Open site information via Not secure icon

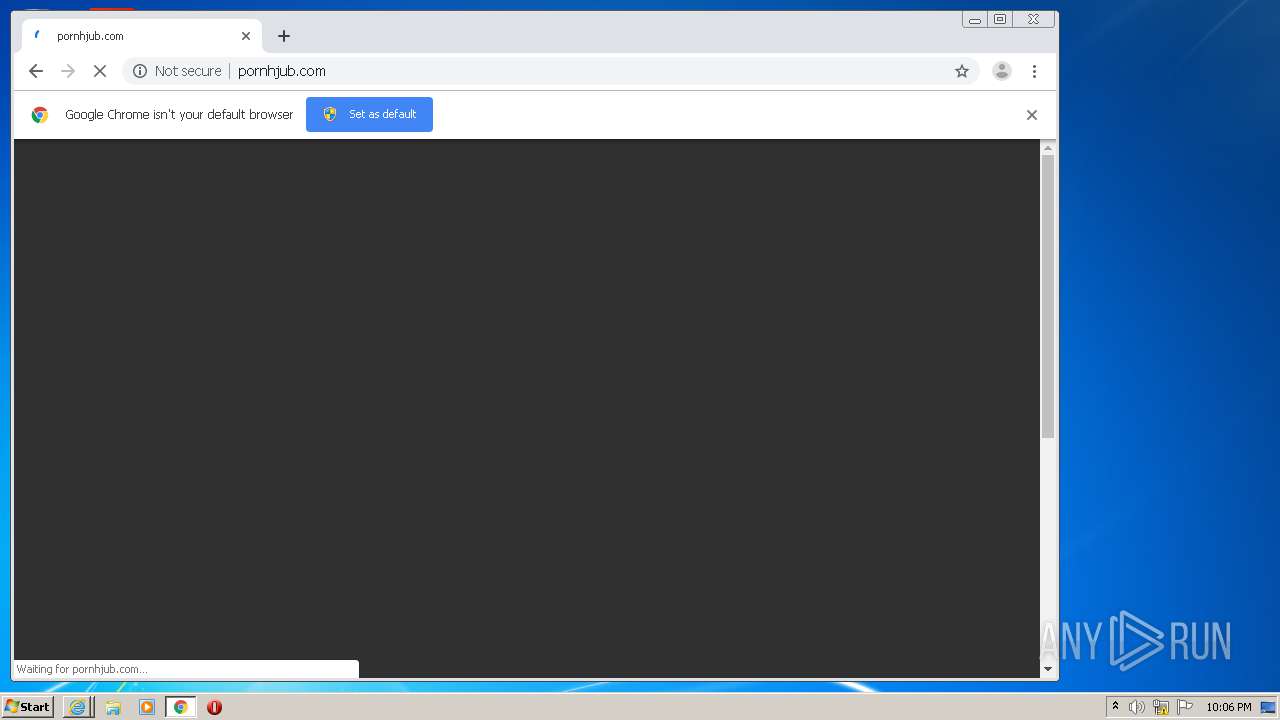click(x=140, y=71)
